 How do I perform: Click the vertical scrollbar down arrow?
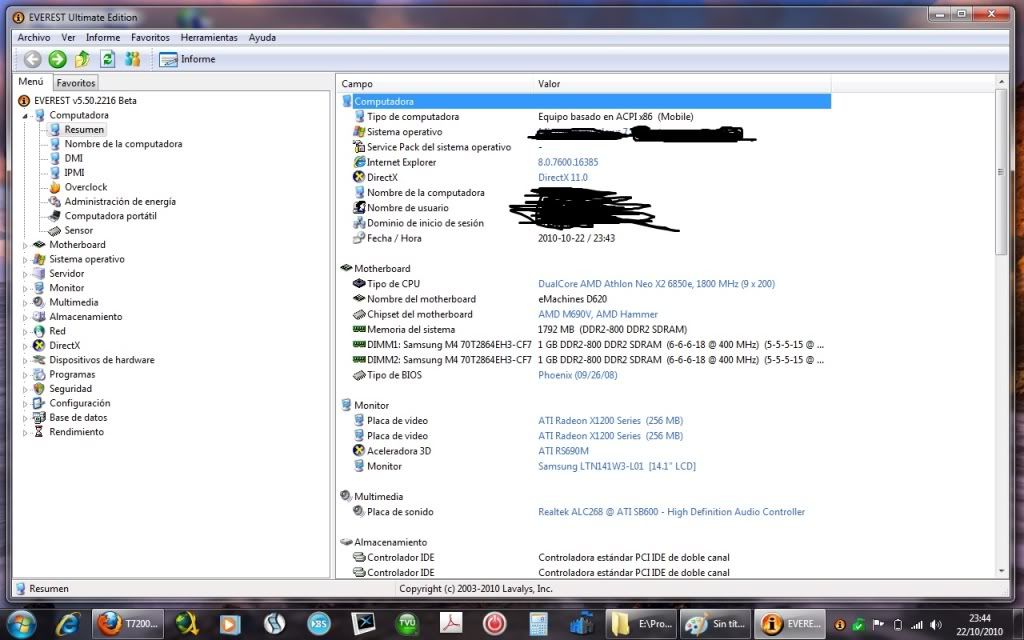click(1001, 571)
